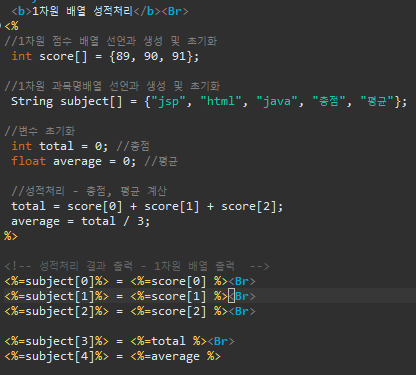Click the comment '//1차원 점수 배열 선언과 생성 및 초기화'
This screenshot has width=416, height=375.
click(x=111, y=41)
